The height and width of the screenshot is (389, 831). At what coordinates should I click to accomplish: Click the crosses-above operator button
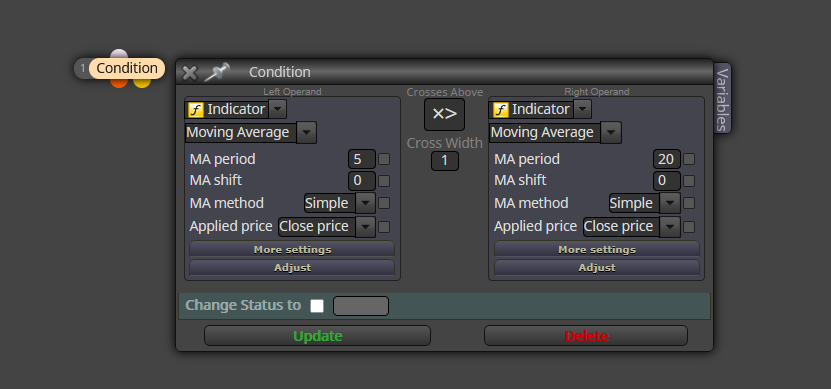click(x=444, y=114)
